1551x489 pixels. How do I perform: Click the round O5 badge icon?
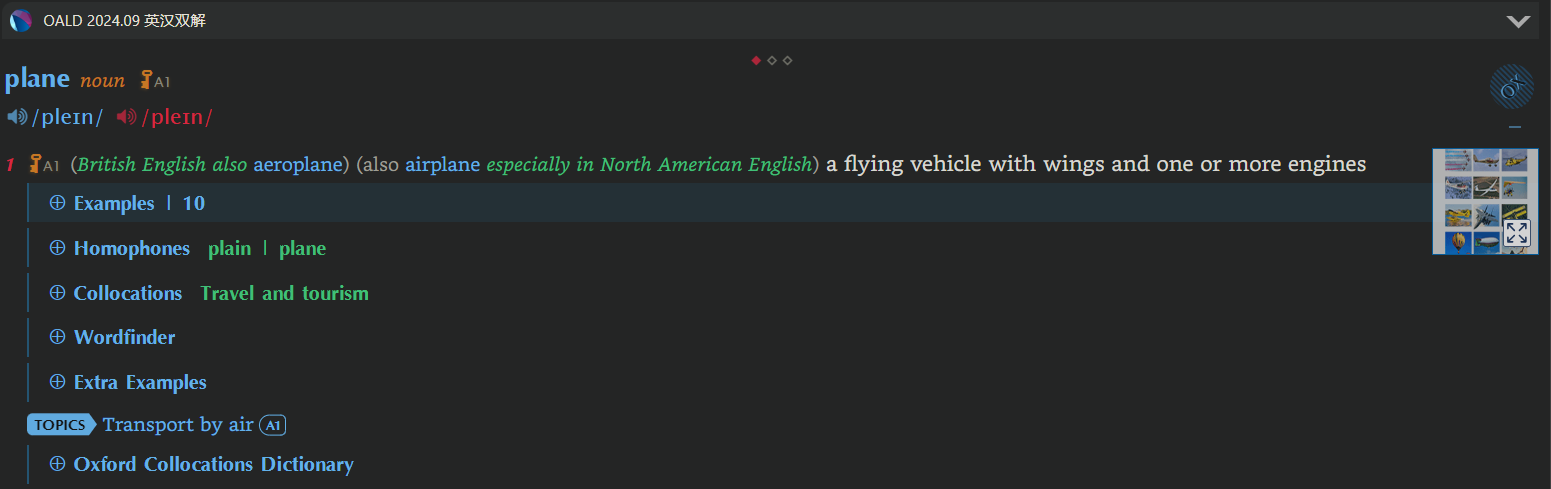(1512, 86)
